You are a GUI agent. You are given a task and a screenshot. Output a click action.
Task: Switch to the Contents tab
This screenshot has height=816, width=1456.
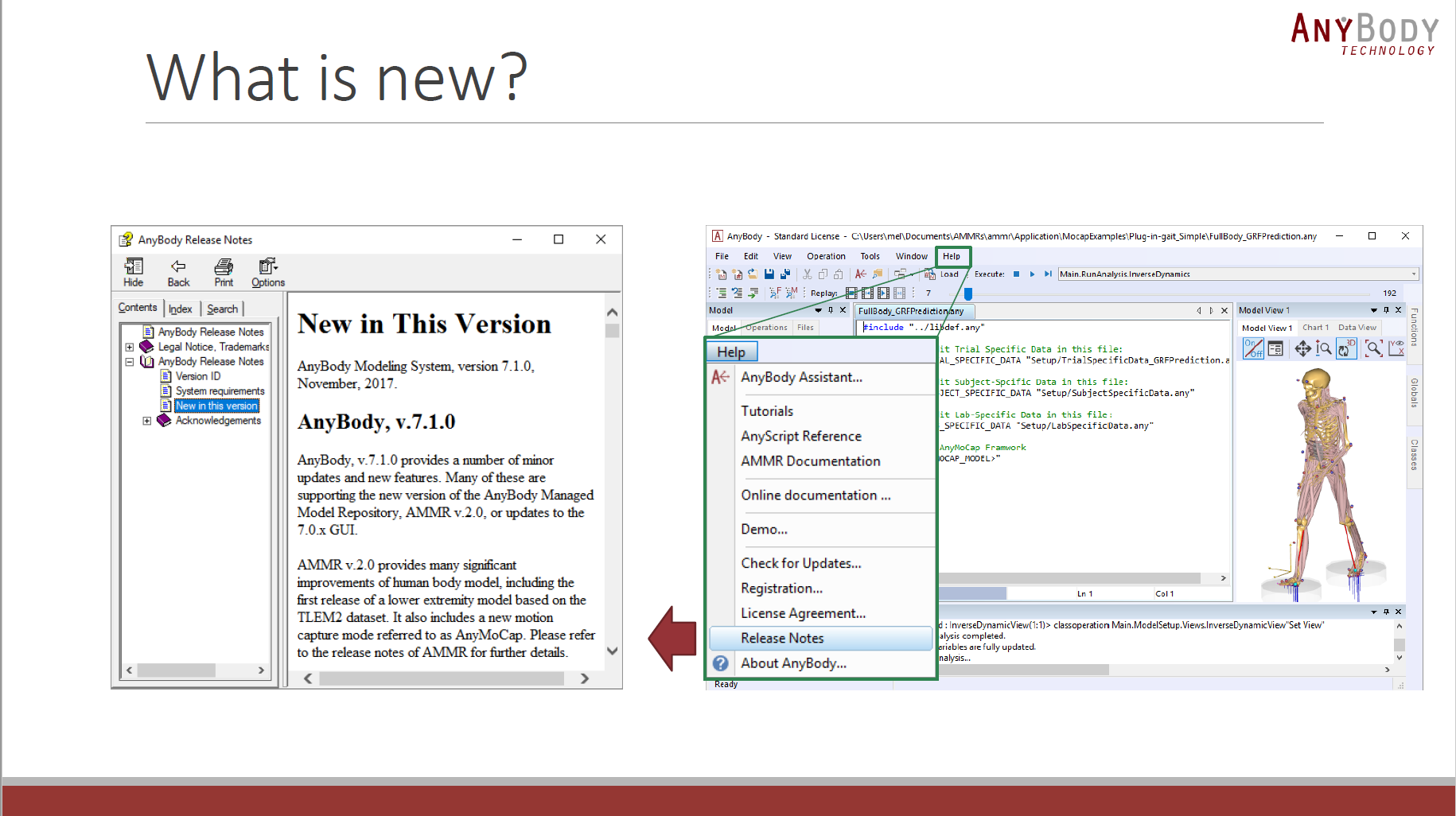[138, 308]
